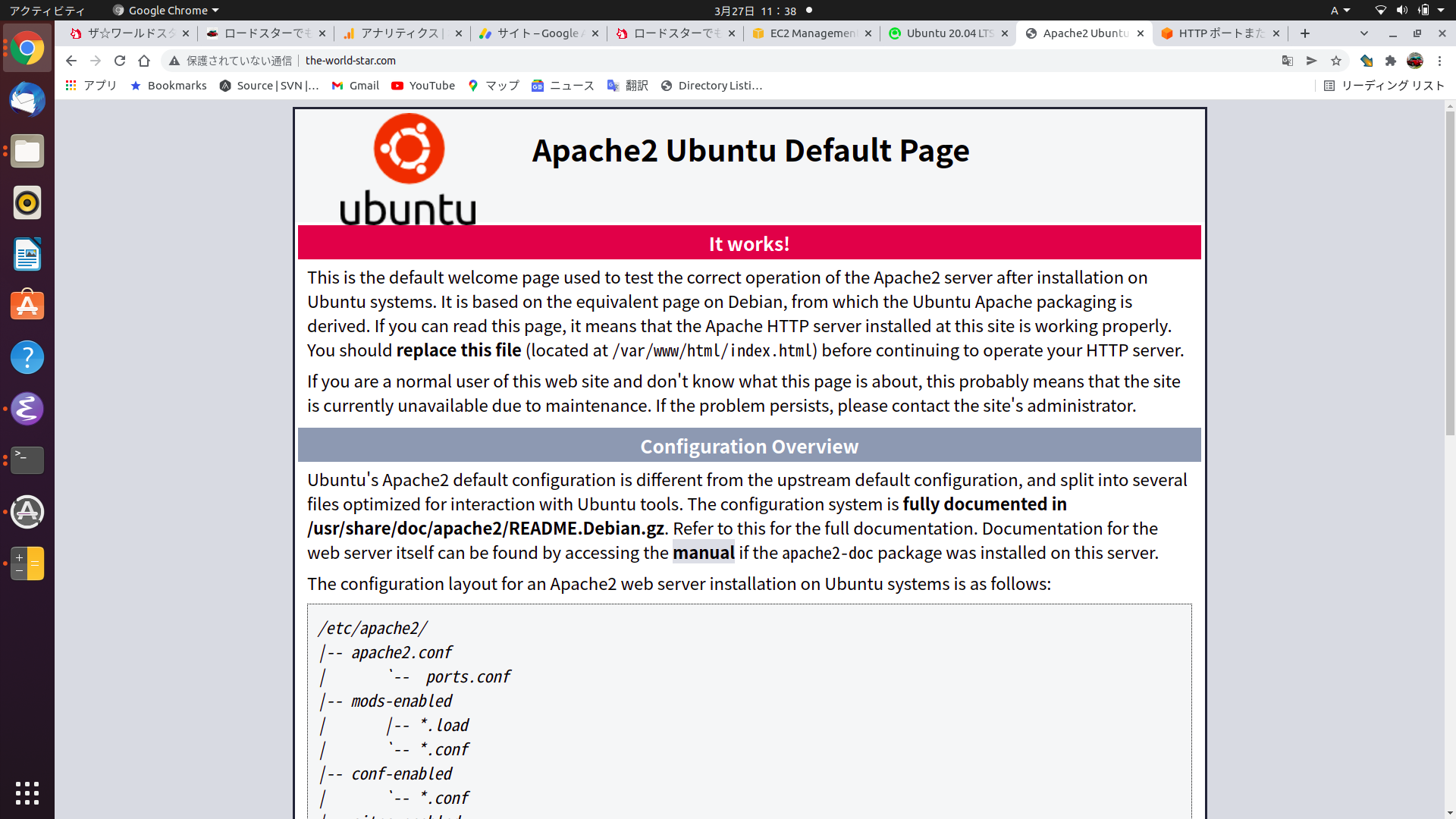Screen dimensions: 1456x819
Task: Open the Chrome profile avatar
Action: coord(1415,61)
